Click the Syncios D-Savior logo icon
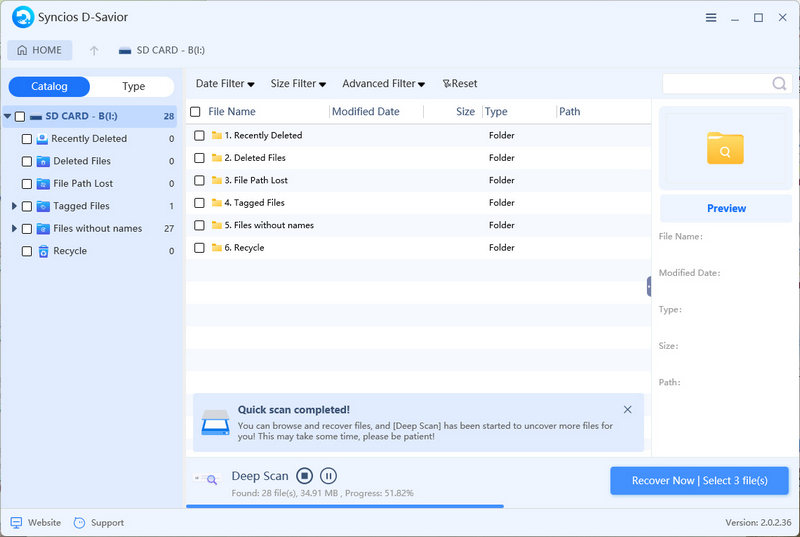The height and width of the screenshot is (537, 800). pos(22,17)
